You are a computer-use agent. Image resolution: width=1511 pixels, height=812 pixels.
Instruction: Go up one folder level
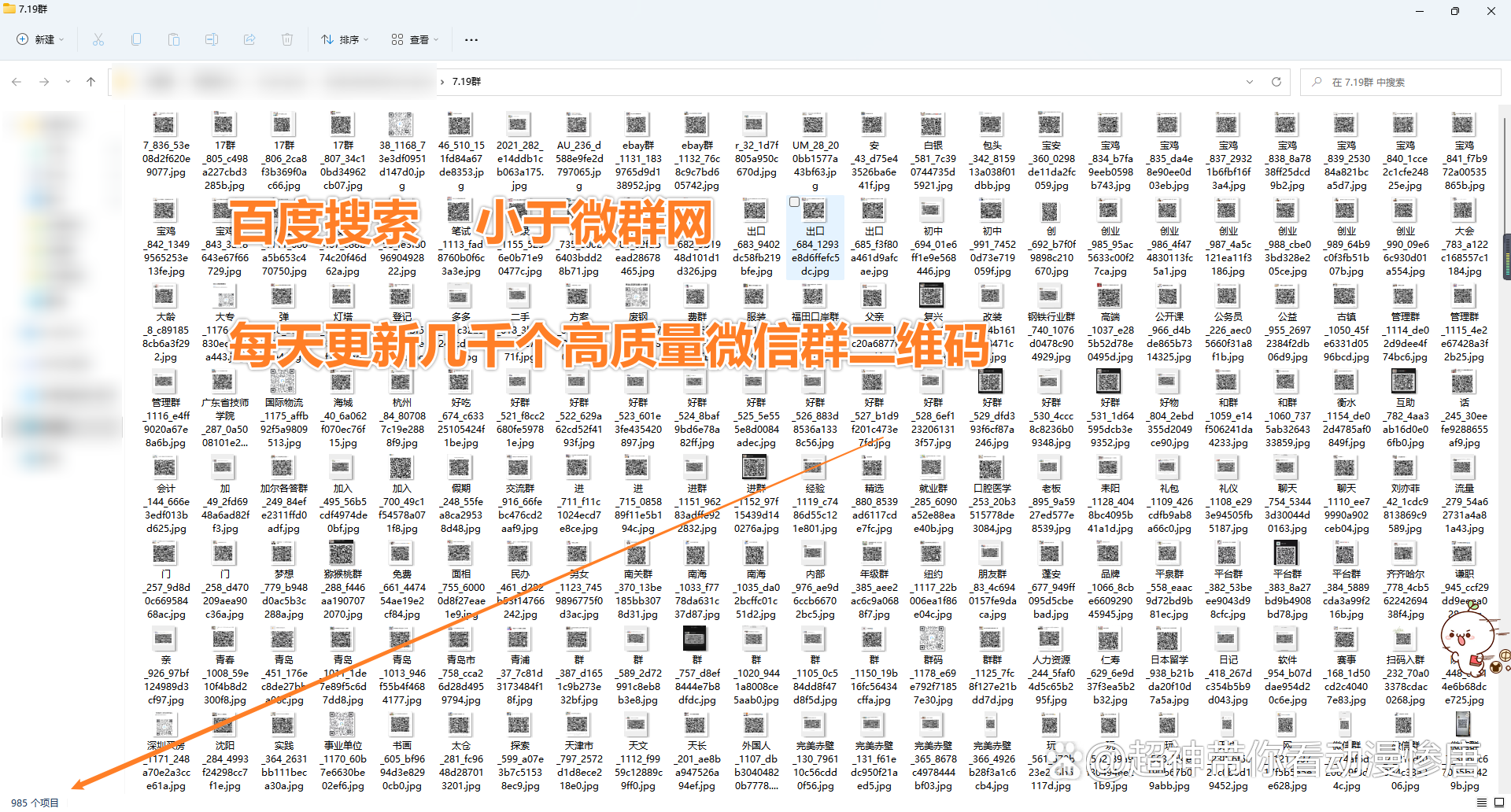point(91,82)
